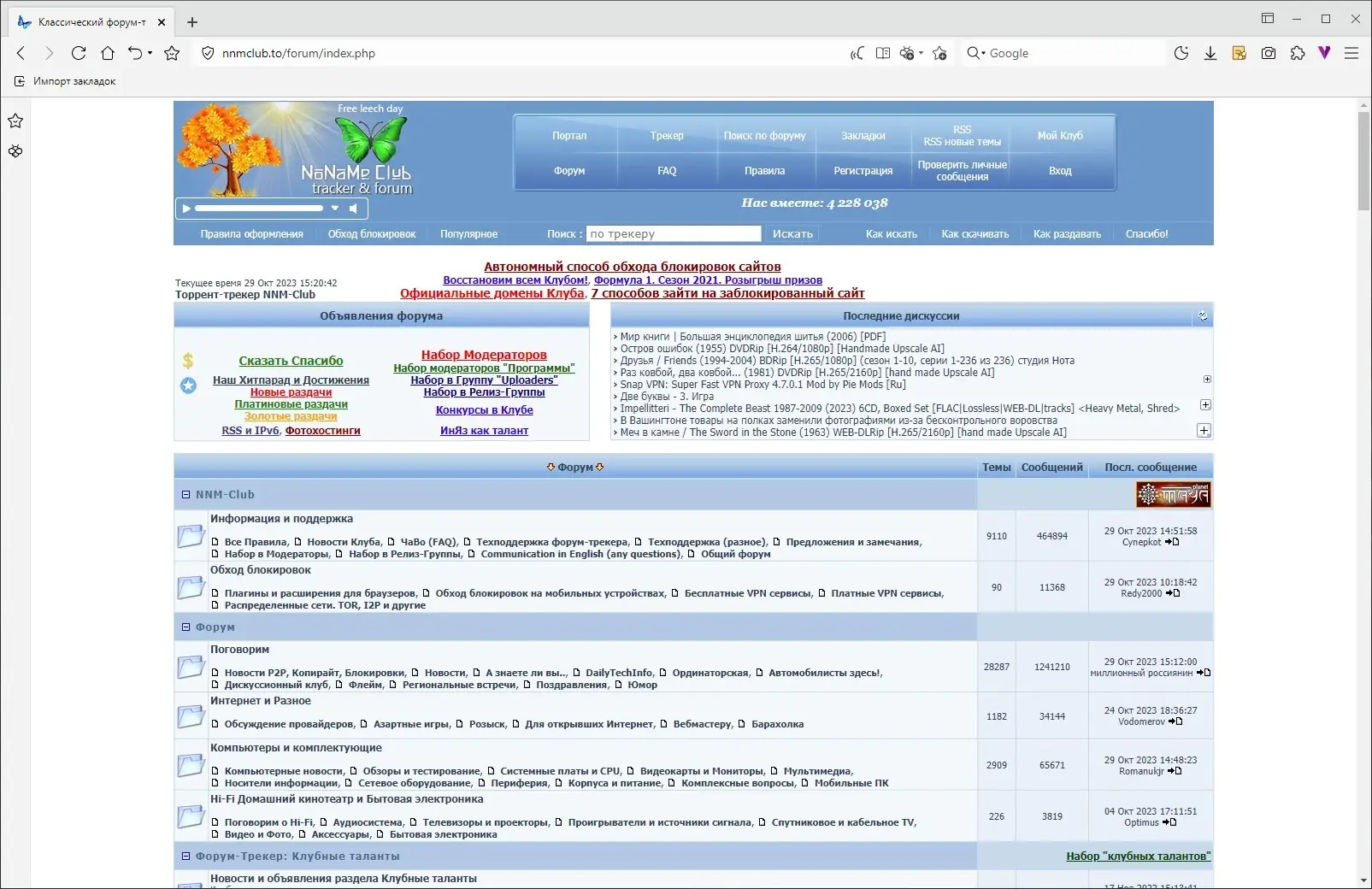
Task: Click the blue star badge icon in announcements
Action: (x=188, y=386)
